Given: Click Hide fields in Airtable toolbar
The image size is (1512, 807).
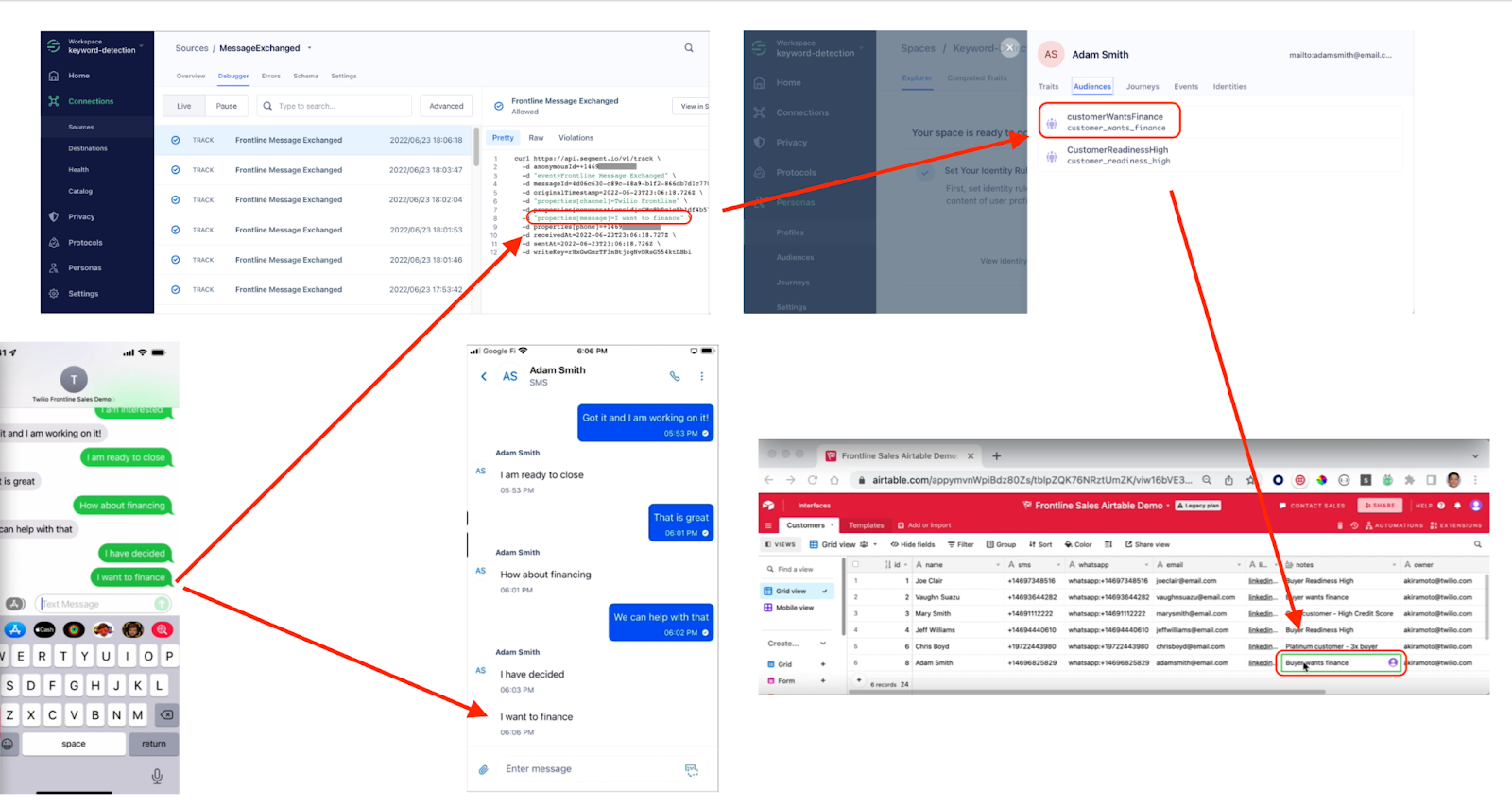Looking at the screenshot, I should (913, 544).
